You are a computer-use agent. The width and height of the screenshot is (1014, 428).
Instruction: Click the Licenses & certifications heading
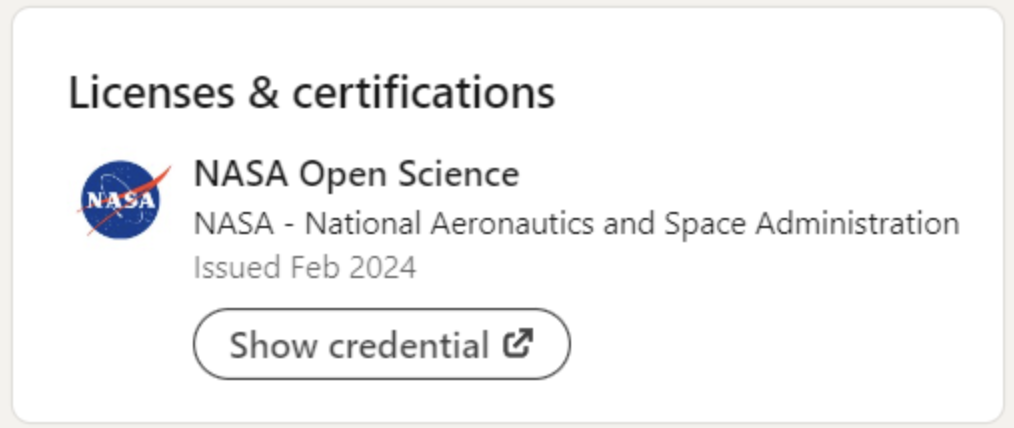point(311,93)
